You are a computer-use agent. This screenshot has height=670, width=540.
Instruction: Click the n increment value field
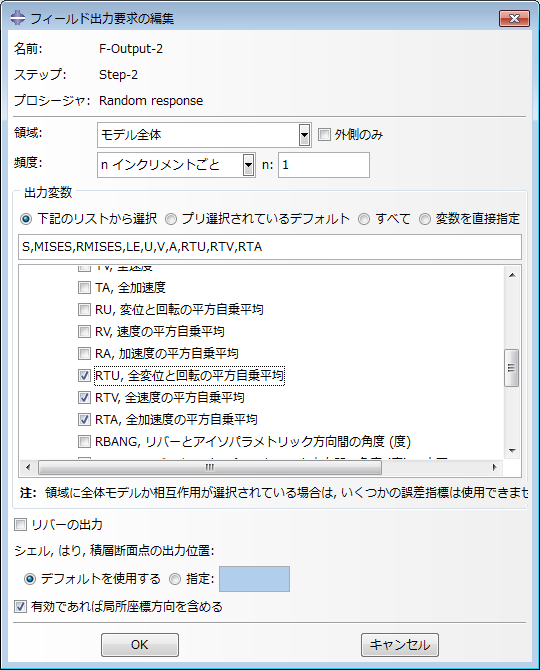[324, 165]
